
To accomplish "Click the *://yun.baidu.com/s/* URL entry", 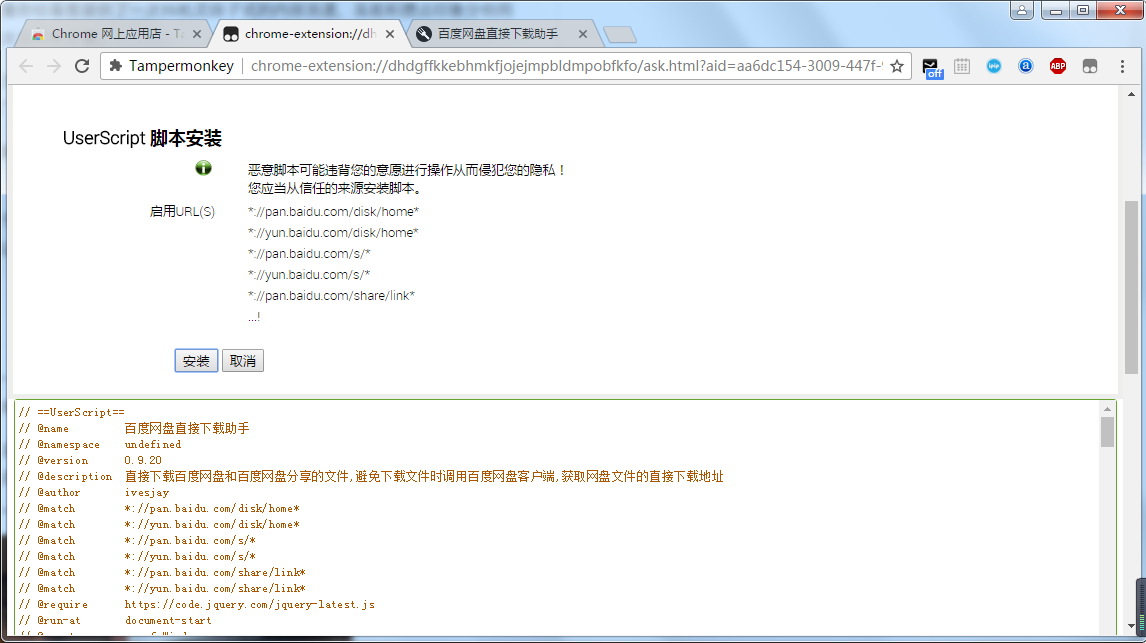I will [x=309, y=275].
